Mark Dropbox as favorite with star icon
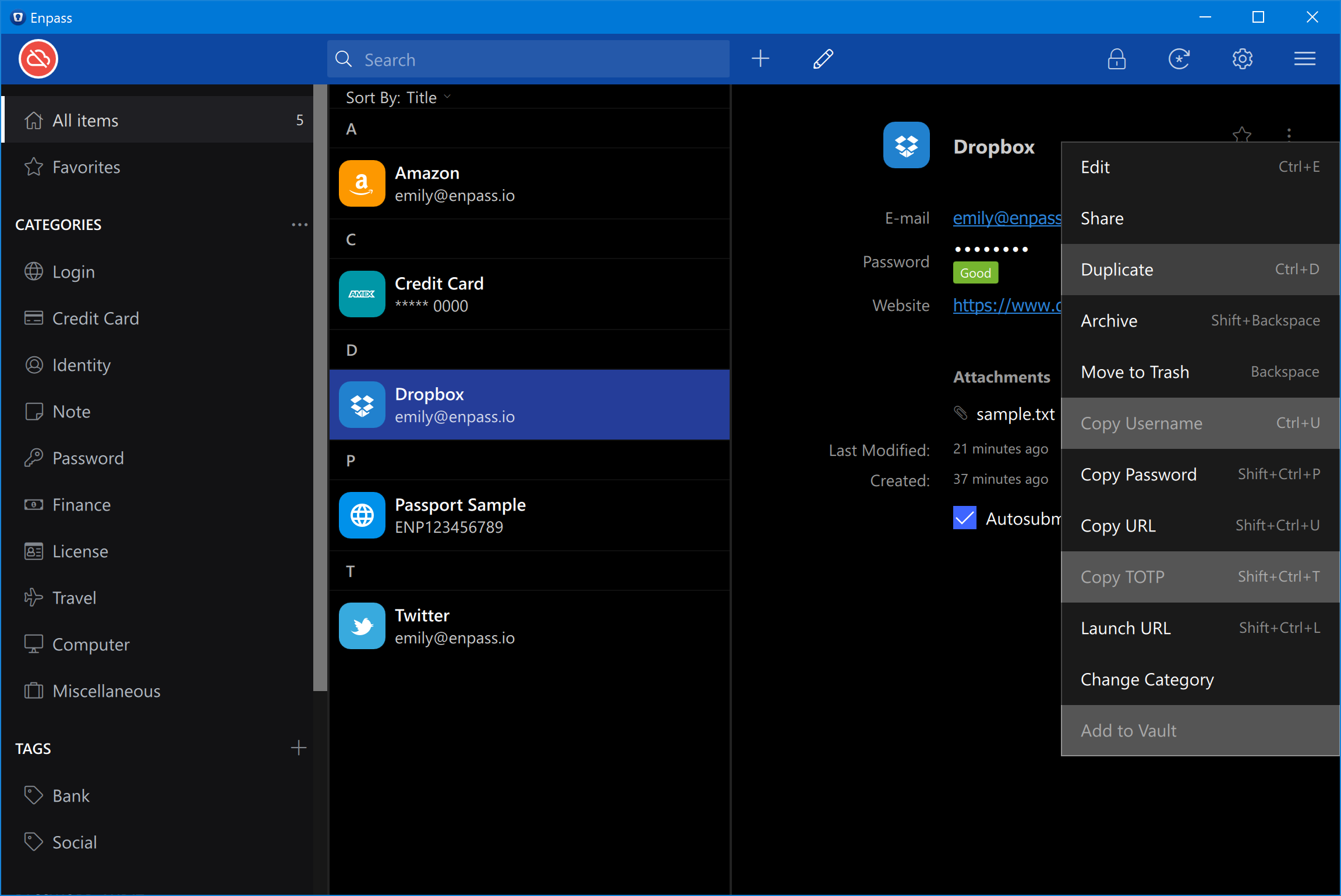The image size is (1341, 896). tap(1242, 135)
